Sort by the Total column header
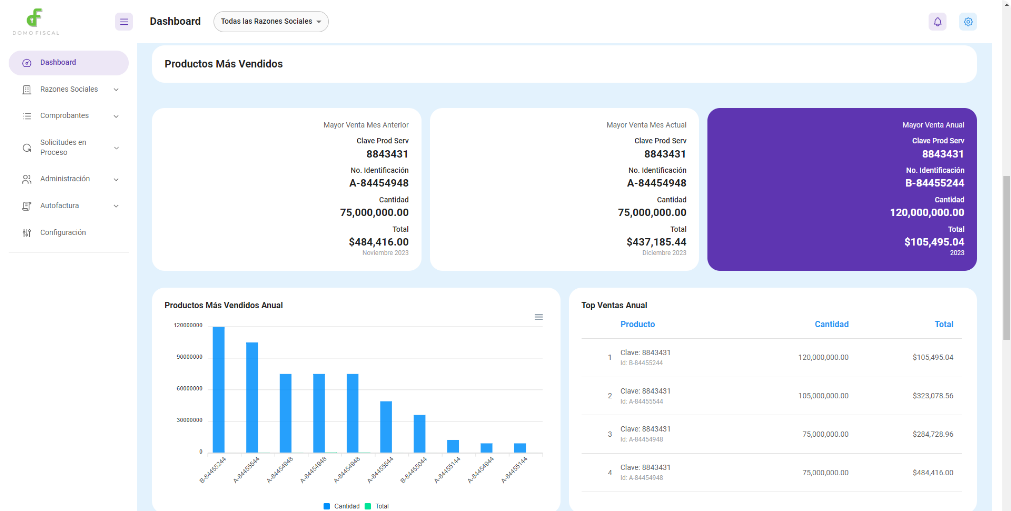The height and width of the screenshot is (511, 1011). click(944, 324)
